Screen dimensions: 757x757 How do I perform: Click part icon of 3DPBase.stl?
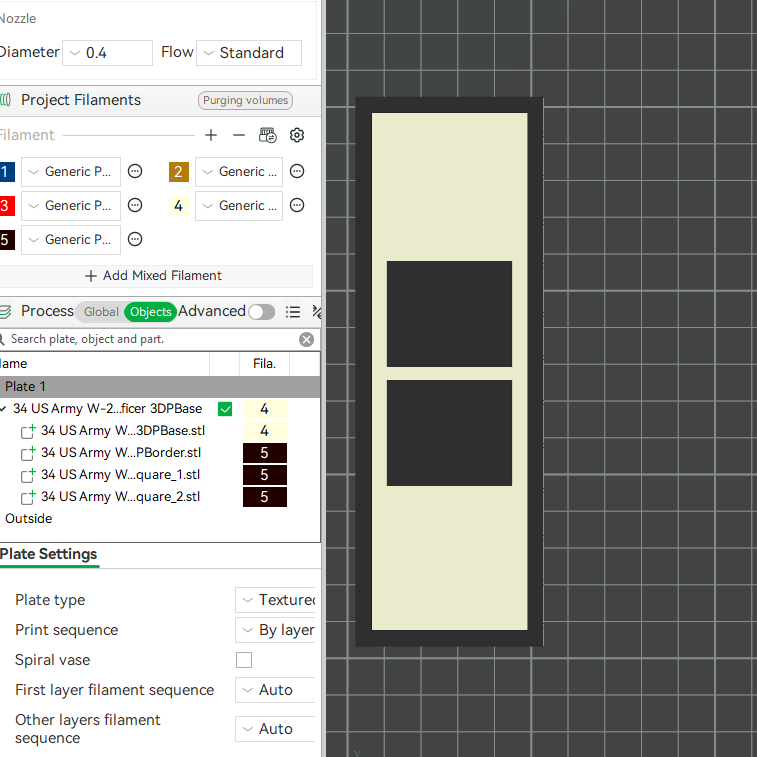coord(28,431)
